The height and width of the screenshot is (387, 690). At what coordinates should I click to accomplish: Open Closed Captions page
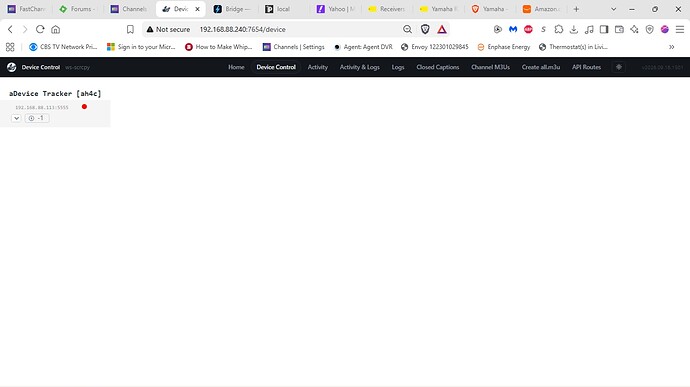click(437, 67)
